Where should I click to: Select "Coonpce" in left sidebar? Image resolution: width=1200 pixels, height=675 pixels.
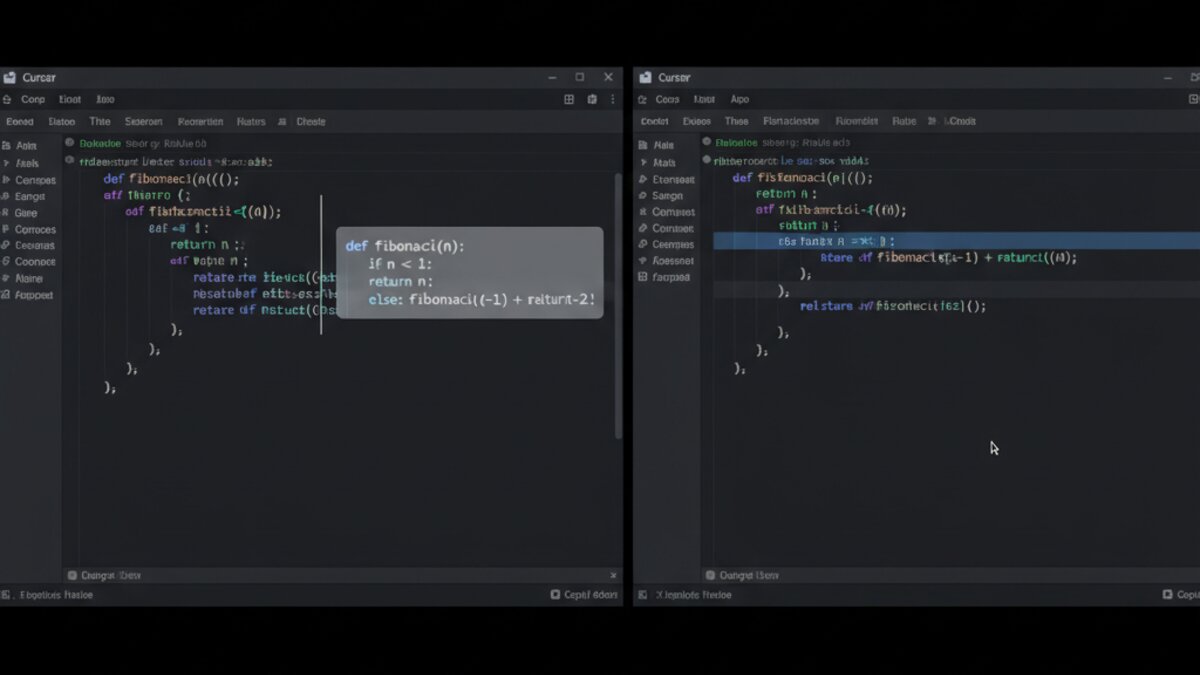click(x=35, y=261)
